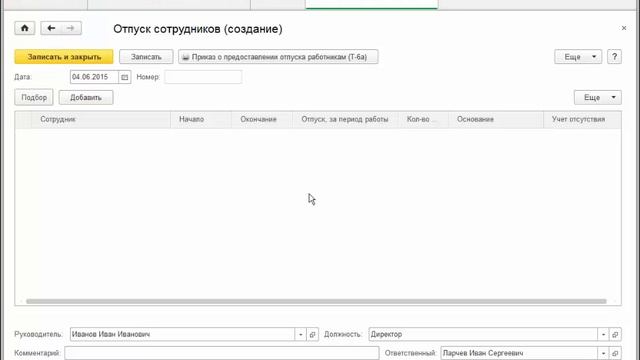Click the Добавить button
The width and height of the screenshot is (640, 360).
click(x=86, y=98)
